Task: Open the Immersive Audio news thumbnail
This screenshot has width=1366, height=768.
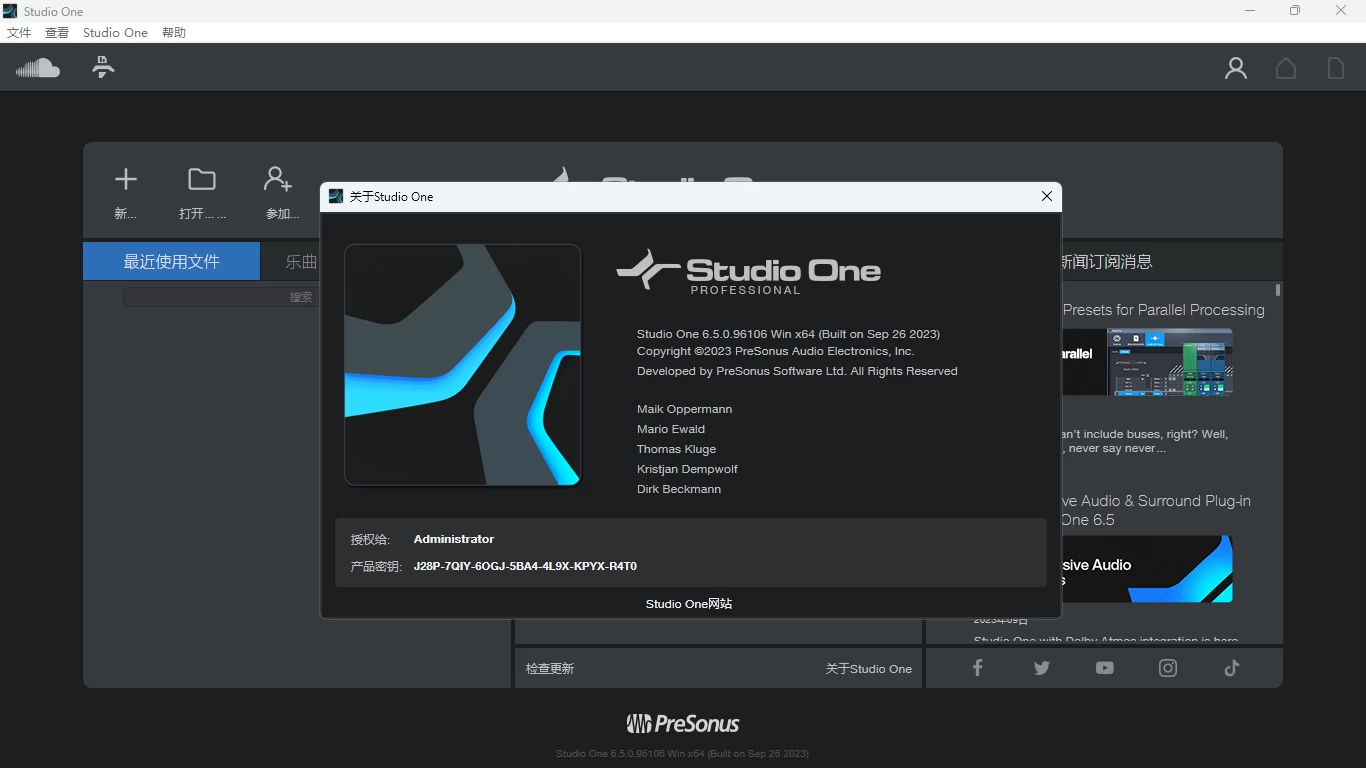Action: [x=1147, y=569]
